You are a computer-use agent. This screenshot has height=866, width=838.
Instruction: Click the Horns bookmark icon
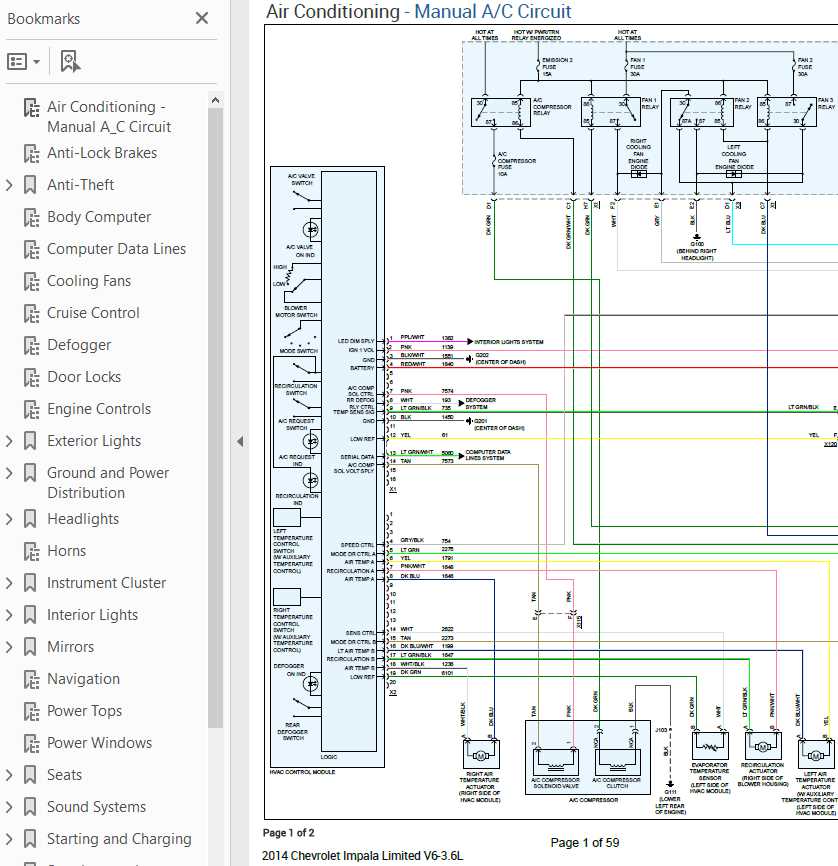[31, 551]
